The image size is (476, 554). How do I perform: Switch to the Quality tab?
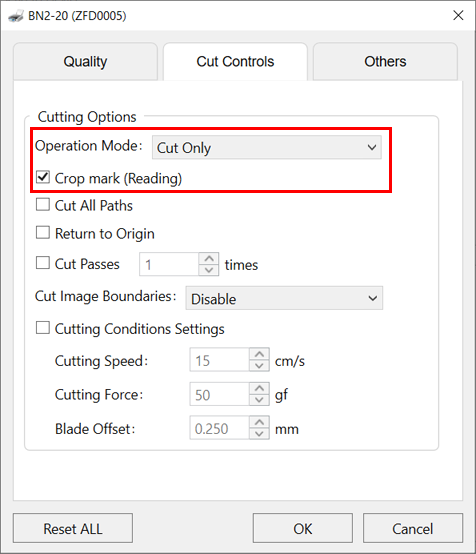pos(85,61)
